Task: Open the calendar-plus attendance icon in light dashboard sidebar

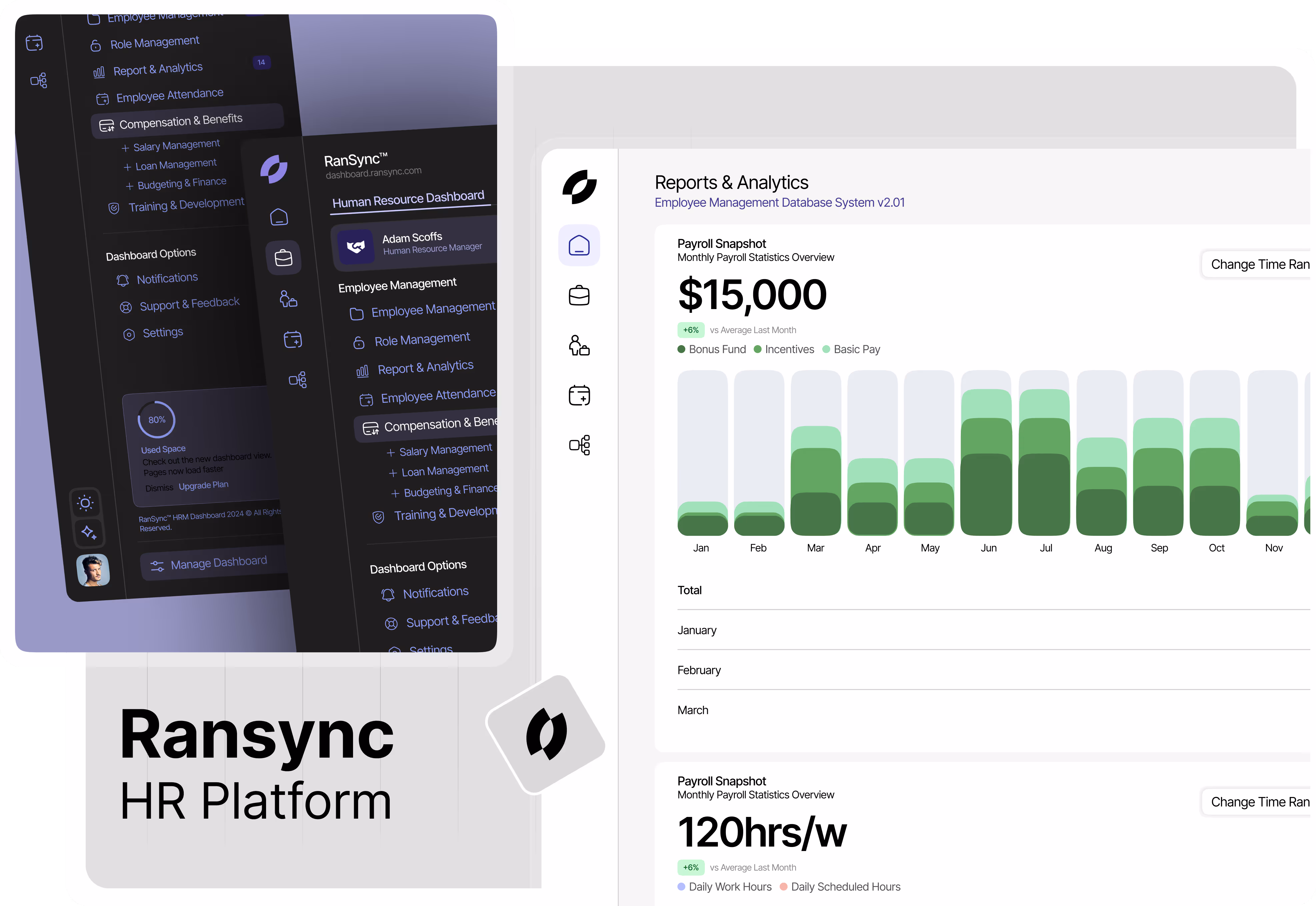Action: [579, 395]
